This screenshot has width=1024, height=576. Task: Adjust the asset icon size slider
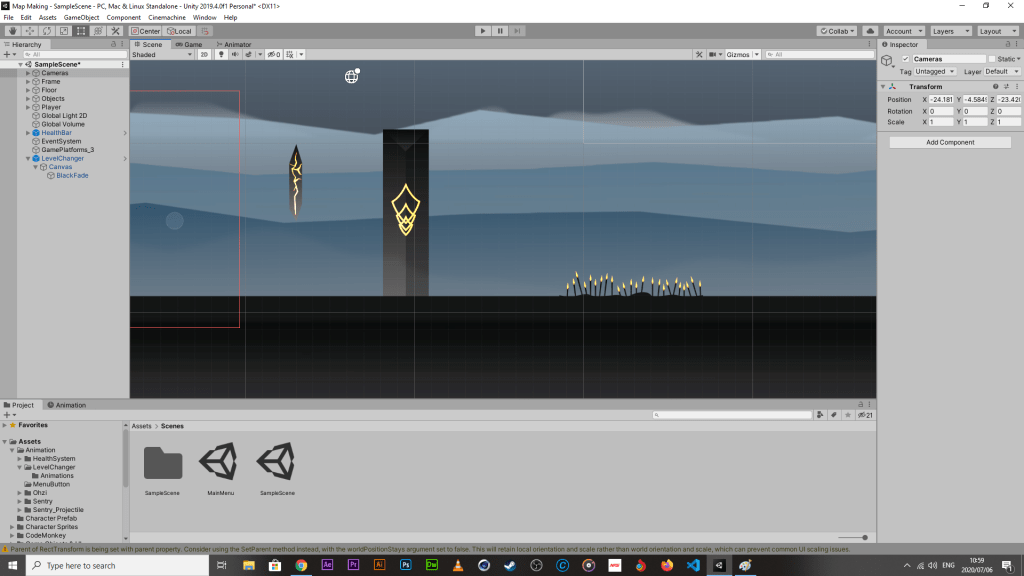(x=864, y=538)
